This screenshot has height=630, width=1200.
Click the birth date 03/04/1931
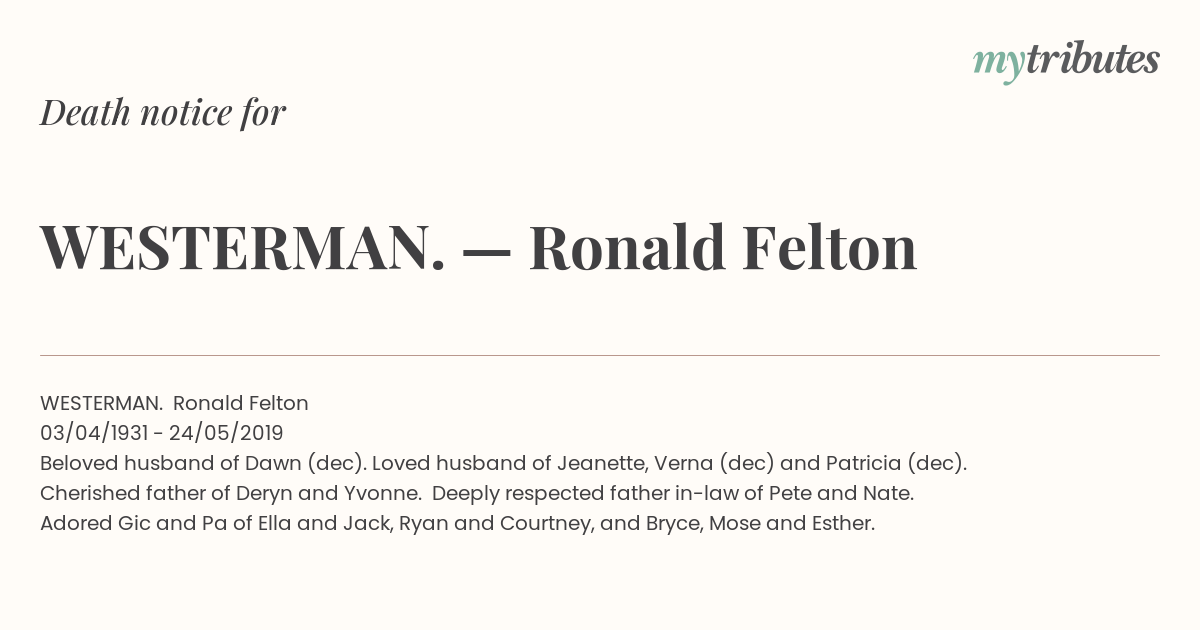[95, 433]
